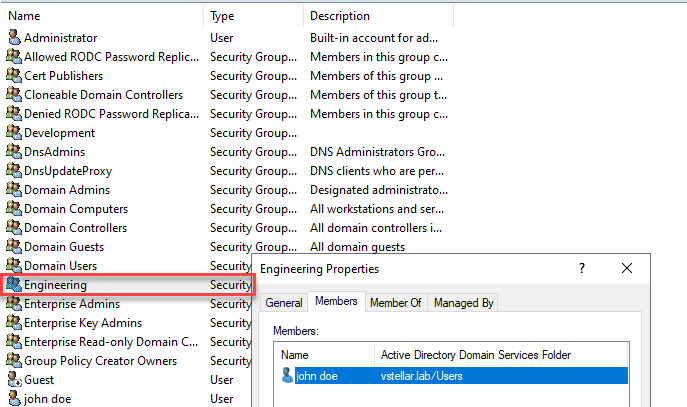Select the Enterprise Admins group row
Screen dimensions: 687x407
click(x=71, y=304)
